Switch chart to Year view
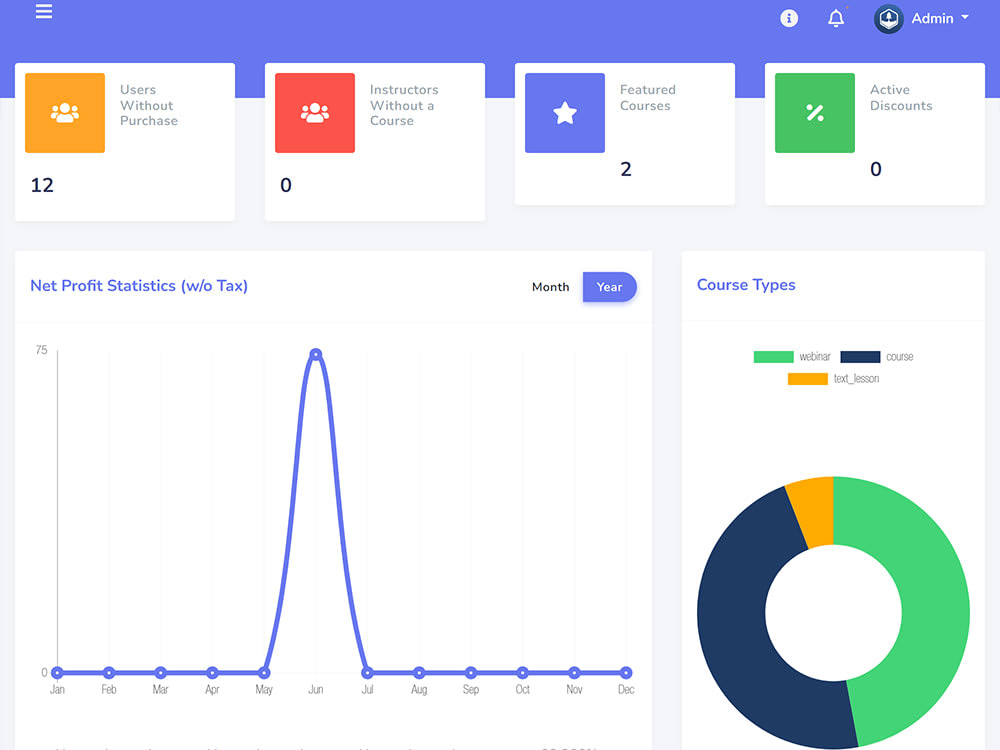Screen dimensions: 1000x750 click(609, 287)
